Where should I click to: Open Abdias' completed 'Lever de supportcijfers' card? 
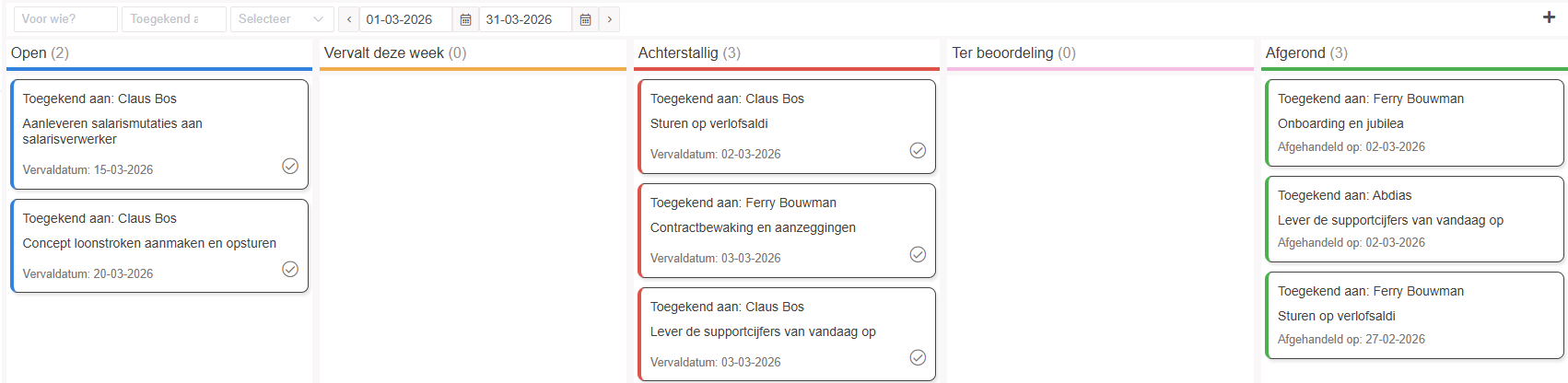click(x=1414, y=219)
